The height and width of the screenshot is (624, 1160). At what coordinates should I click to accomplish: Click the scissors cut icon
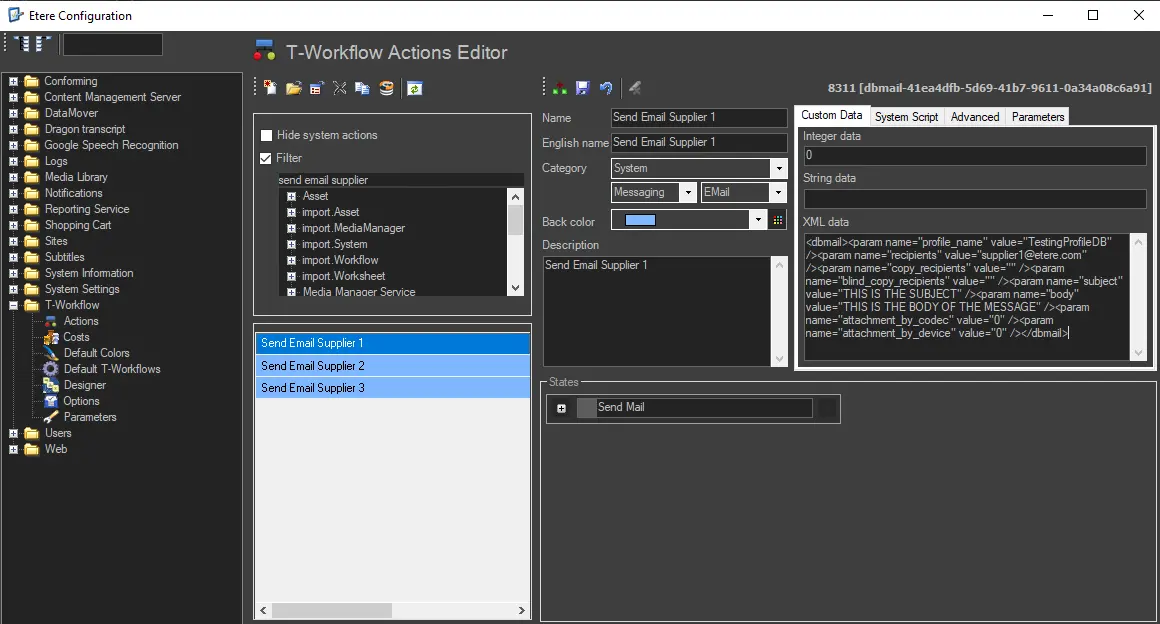coord(339,88)
